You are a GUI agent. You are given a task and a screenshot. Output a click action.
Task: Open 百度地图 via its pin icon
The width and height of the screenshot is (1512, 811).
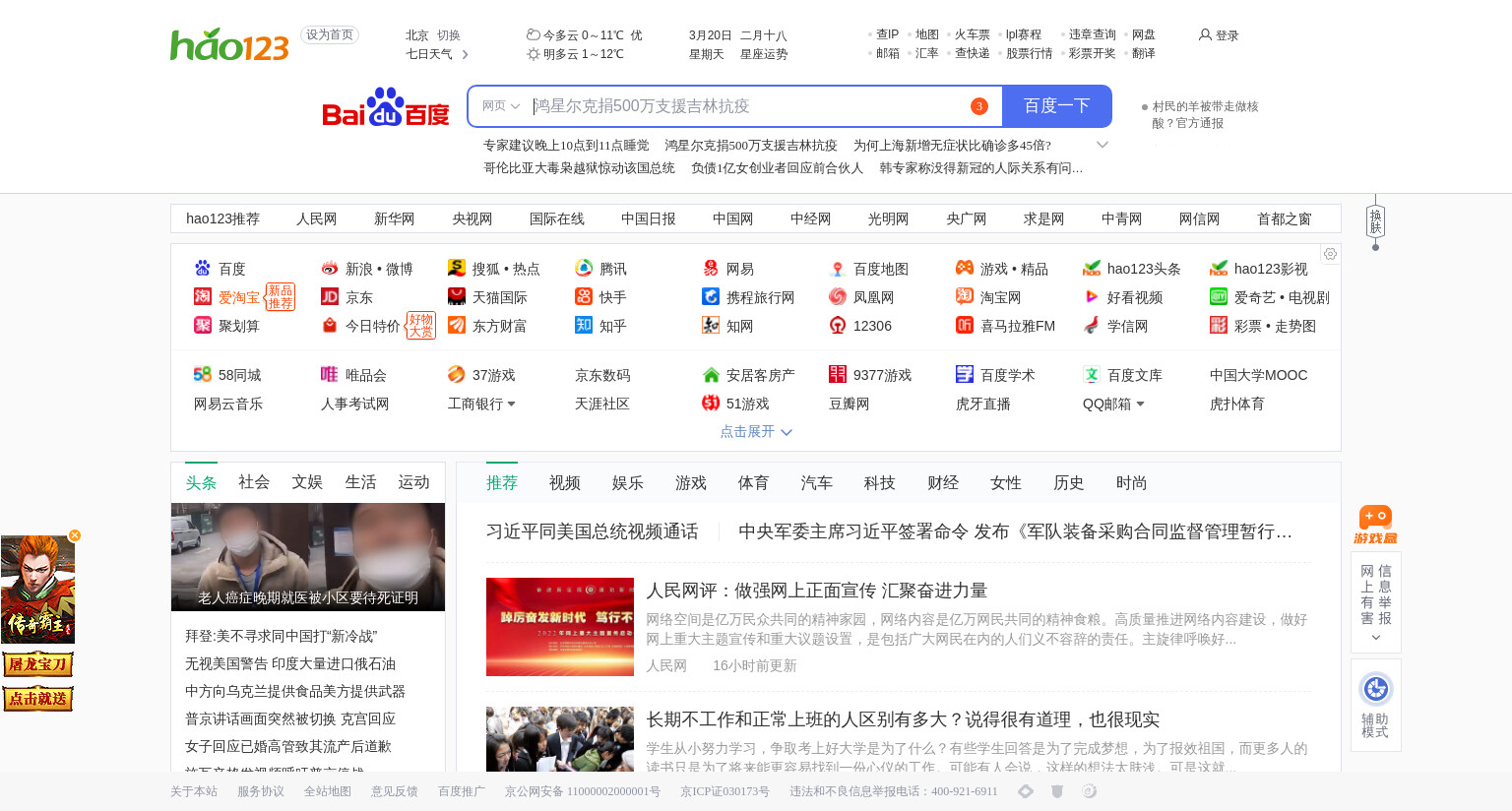click(x=838, y=268)
